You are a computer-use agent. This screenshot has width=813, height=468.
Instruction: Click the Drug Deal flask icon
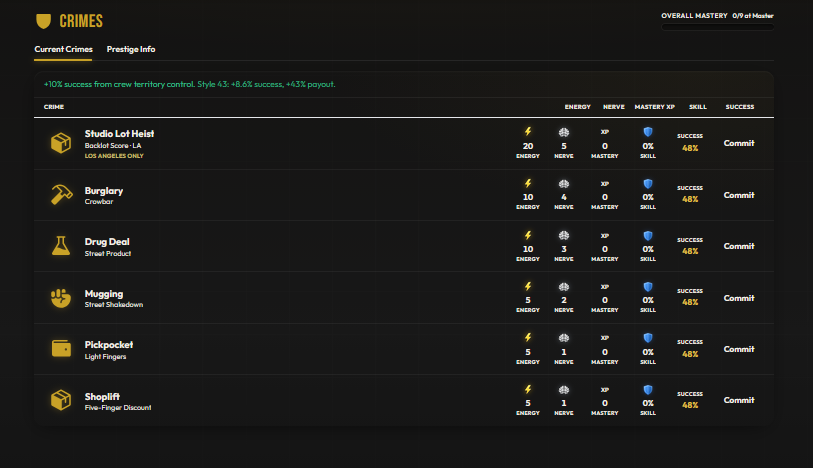click(x=61, y=246)
